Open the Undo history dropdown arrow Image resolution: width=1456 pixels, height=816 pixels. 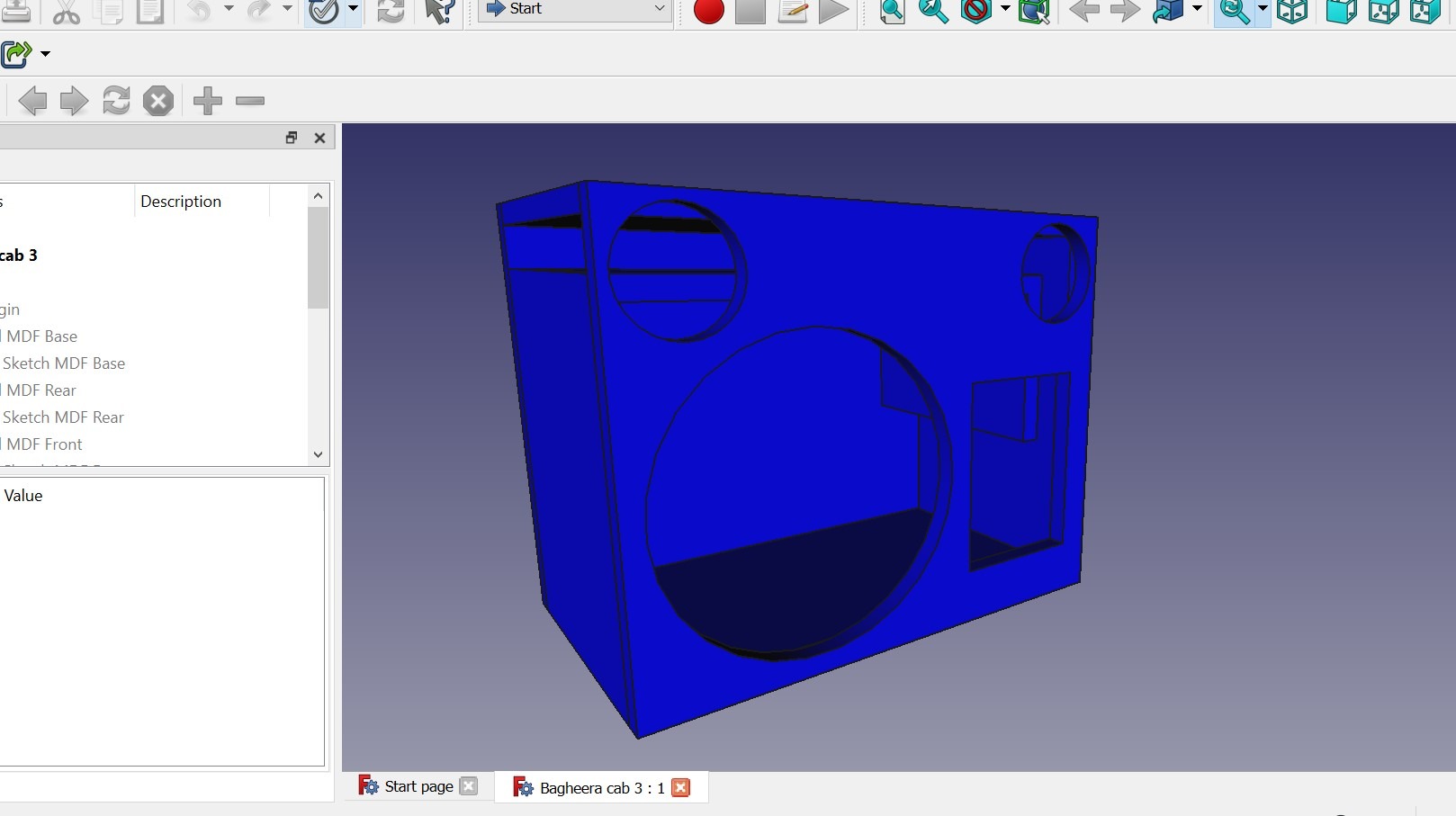(x=229, y=9)
